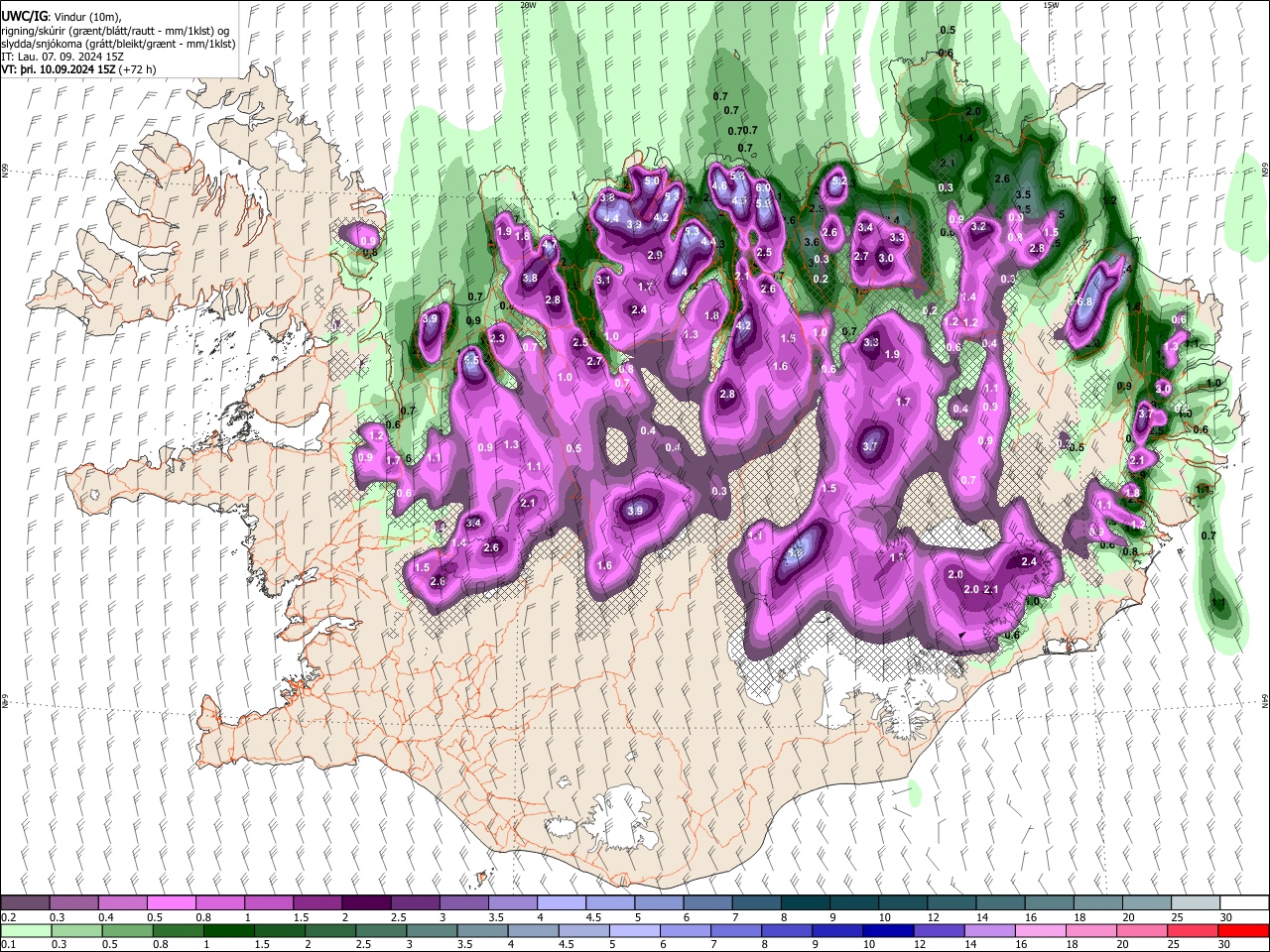Viewport: 1270px width, 952px height.
Task: Pick the darkest purple 2–2.5 snow scale swatch
Action: click(365, 903)
